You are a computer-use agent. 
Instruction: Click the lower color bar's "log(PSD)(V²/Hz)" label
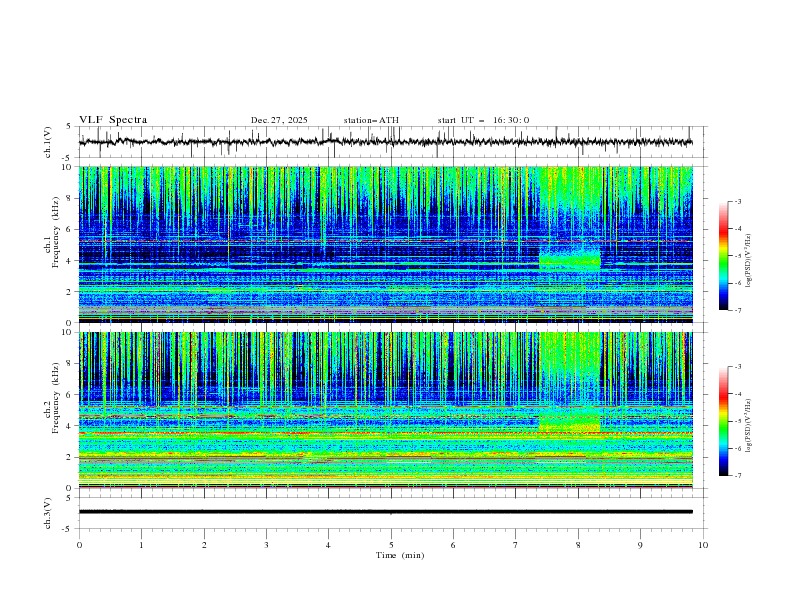point(749,426)
